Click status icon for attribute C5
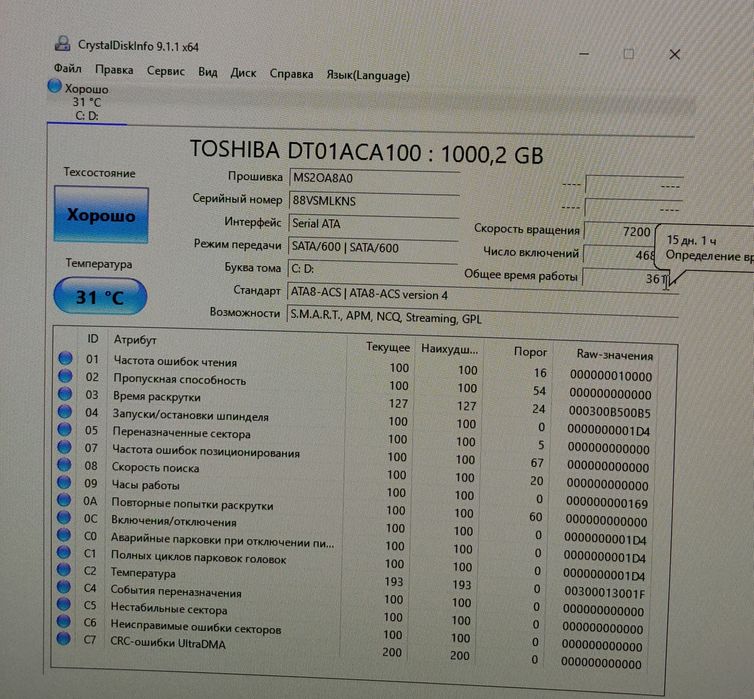Image resolution: width=754 pixels, height=699 pixels. click(x=63, y=603)
